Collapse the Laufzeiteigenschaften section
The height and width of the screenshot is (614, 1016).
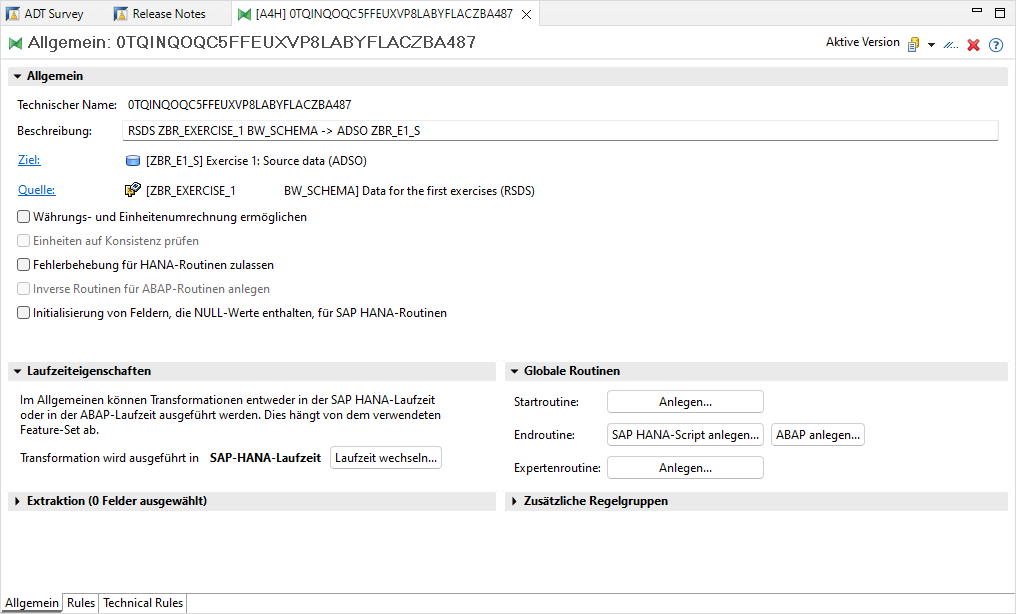[17, 371]
